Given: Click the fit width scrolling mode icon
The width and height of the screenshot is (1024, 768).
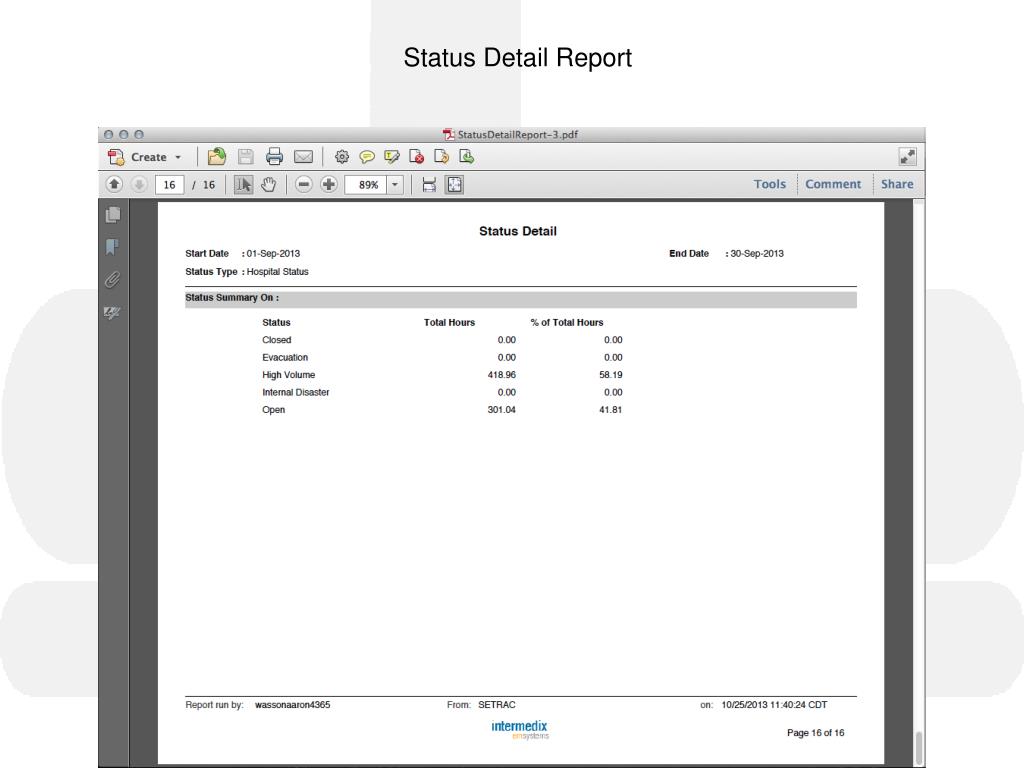Looking at the screenshot, I should coord(429,185).
